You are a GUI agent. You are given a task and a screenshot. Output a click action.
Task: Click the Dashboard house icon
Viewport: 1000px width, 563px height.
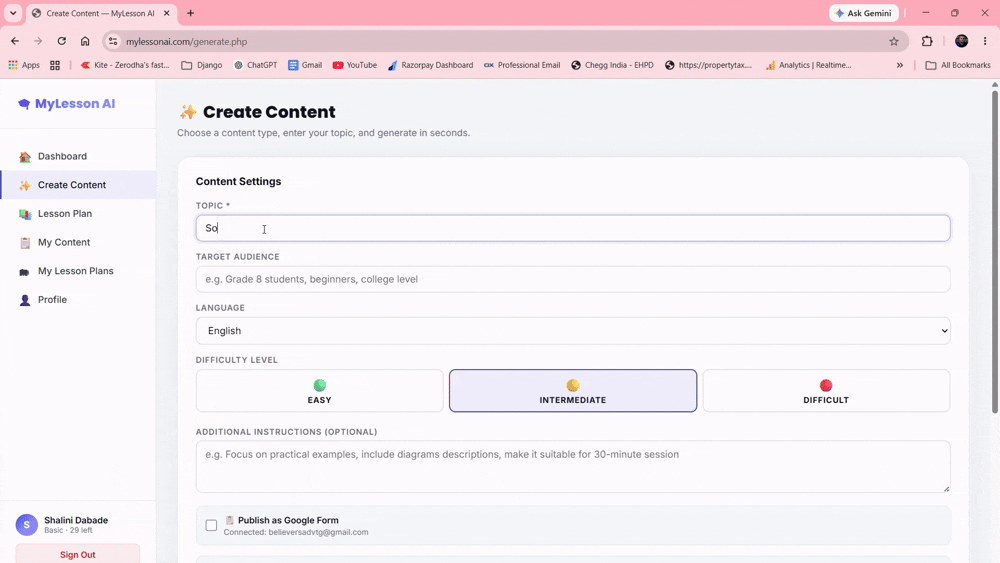click(25, 157)
